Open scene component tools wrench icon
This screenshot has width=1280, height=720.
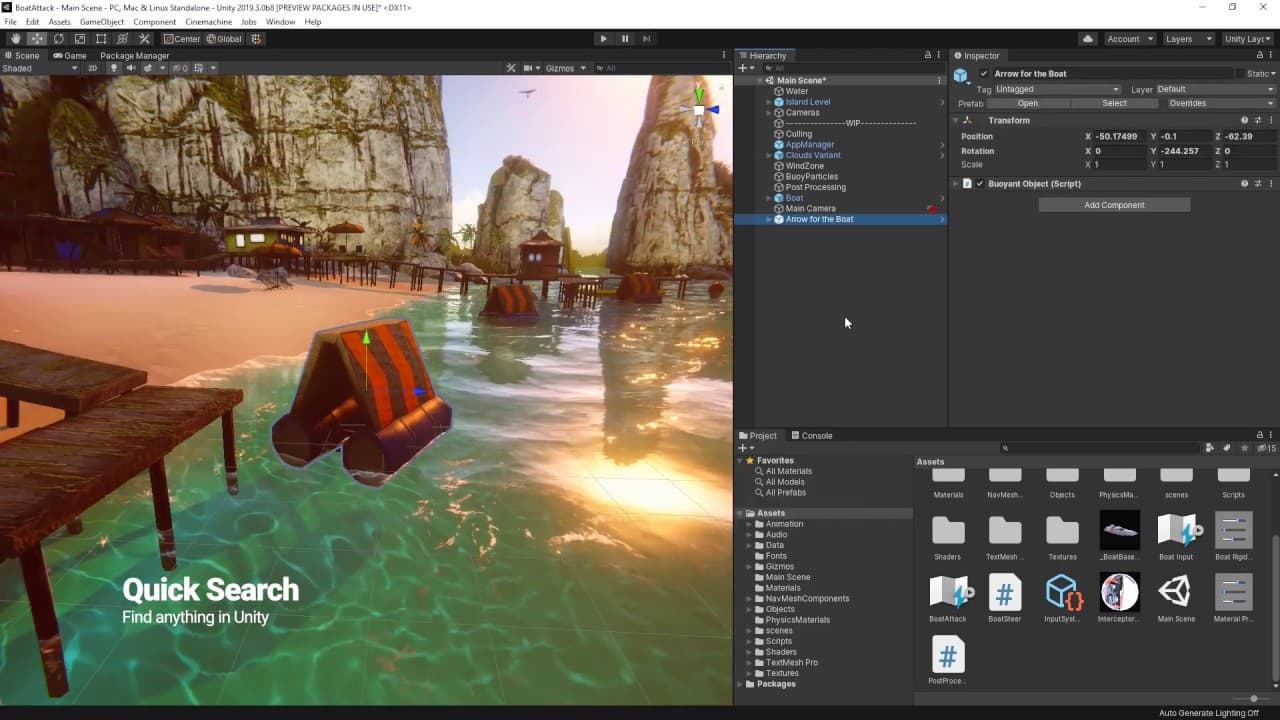coord(511,68)
